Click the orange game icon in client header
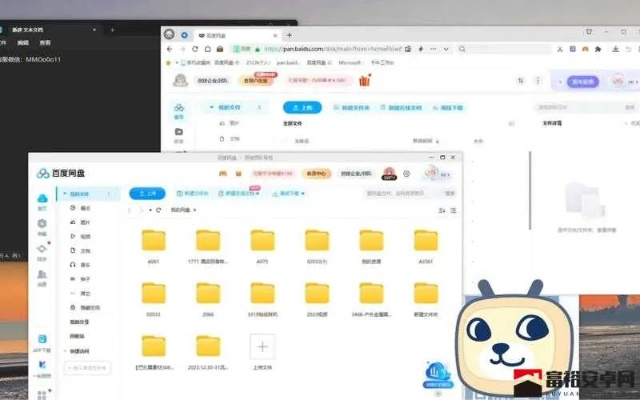640x400 pixels. pos(223,173)
